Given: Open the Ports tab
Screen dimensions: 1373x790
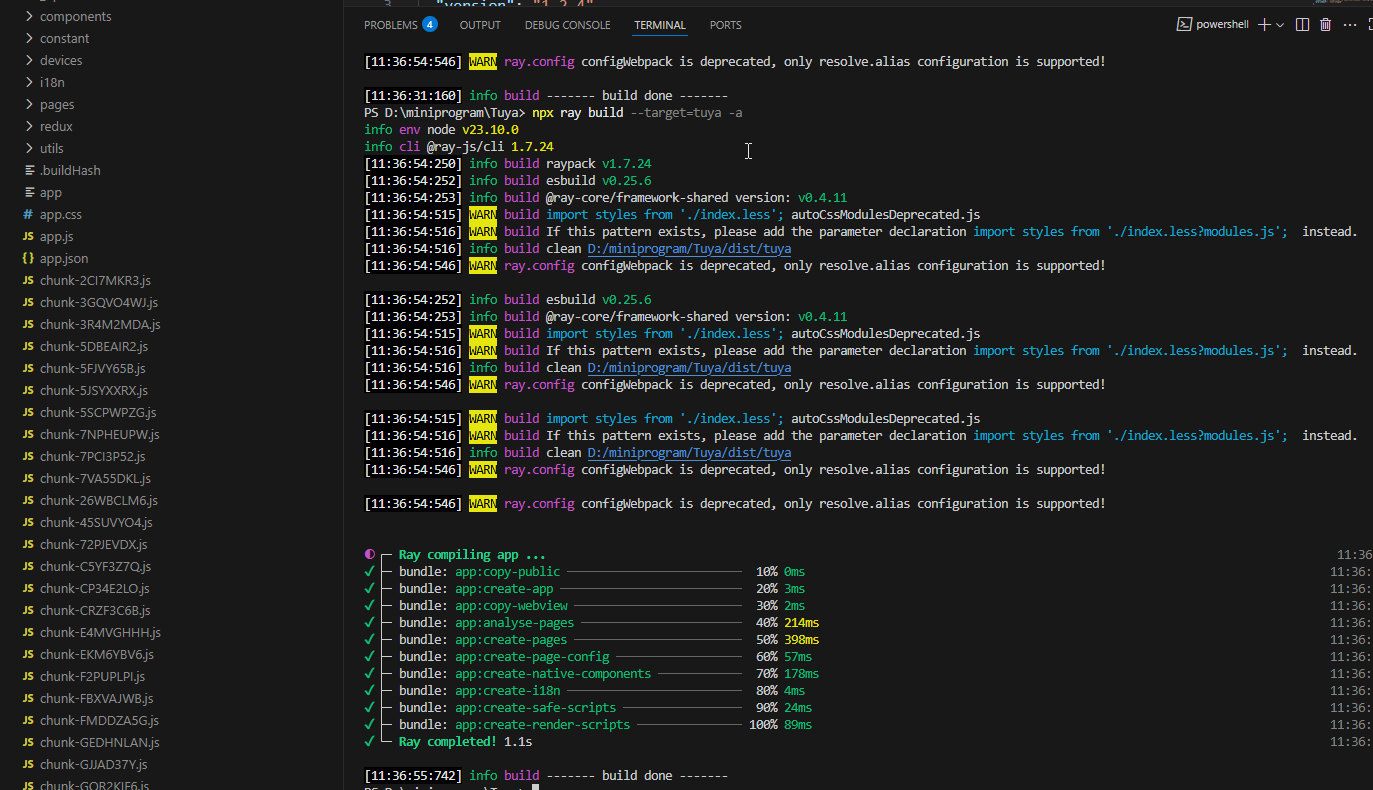Looking at the screenshot, I should [x=726, y=25].
